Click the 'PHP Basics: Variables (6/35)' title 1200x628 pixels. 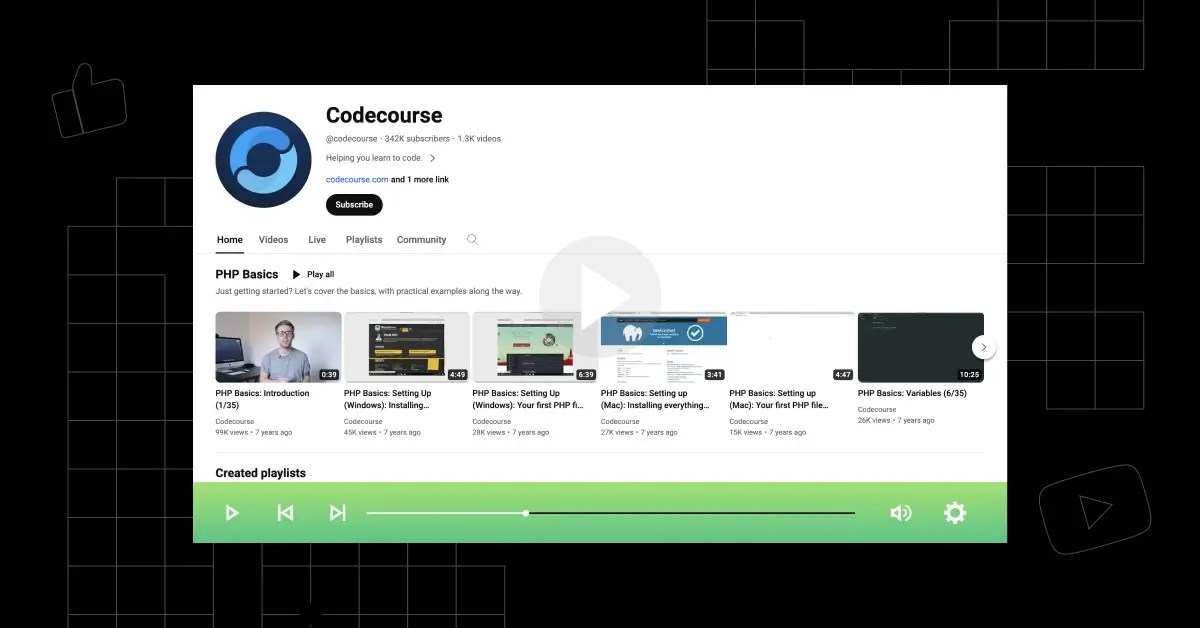912,393
